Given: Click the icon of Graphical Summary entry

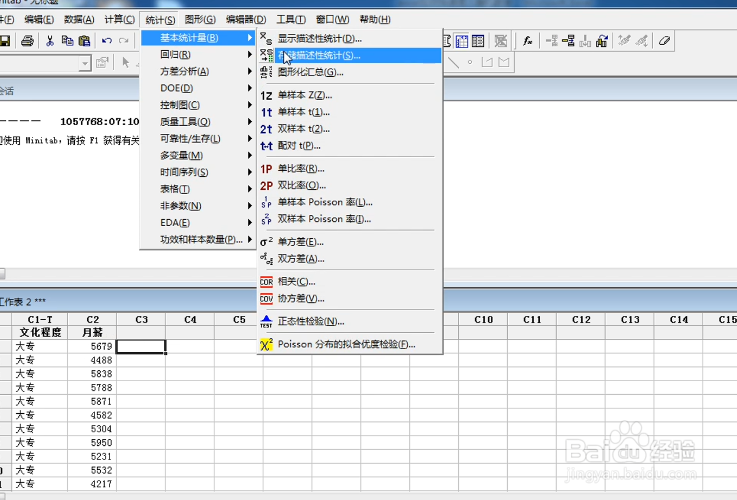Looking at the screenshot, I should [x=266, y=72].
